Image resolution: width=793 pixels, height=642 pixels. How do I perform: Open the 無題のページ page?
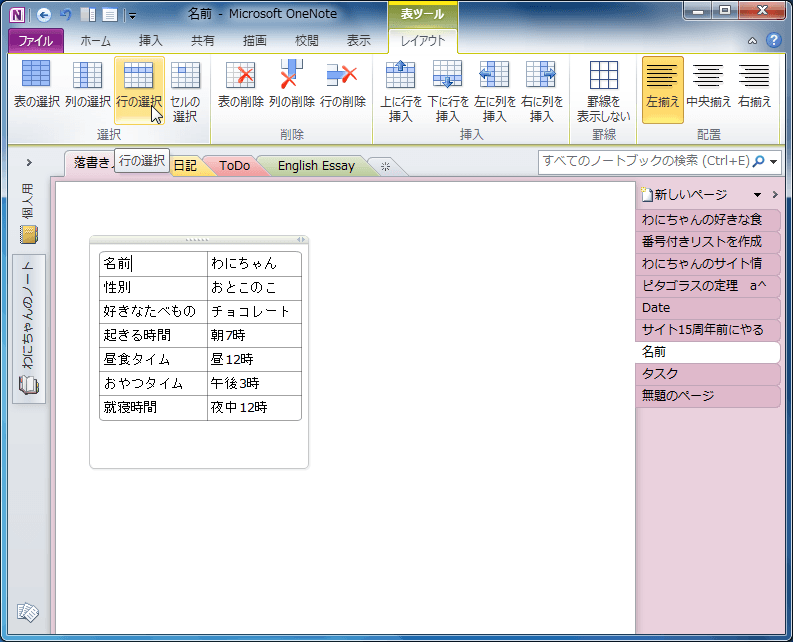(708, 396)
